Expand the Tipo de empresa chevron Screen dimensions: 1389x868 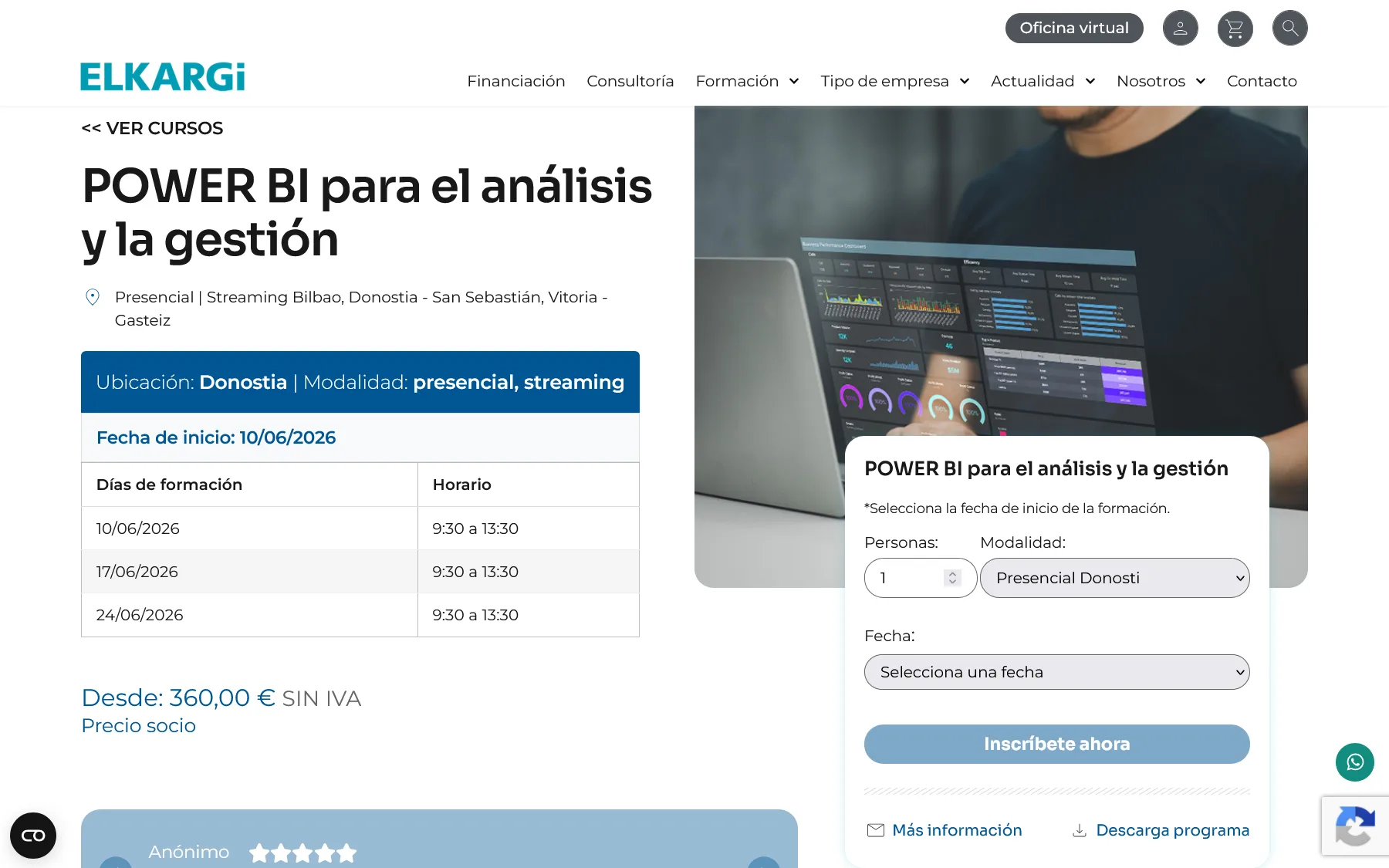pyautogui.click(x=964, y=81)
